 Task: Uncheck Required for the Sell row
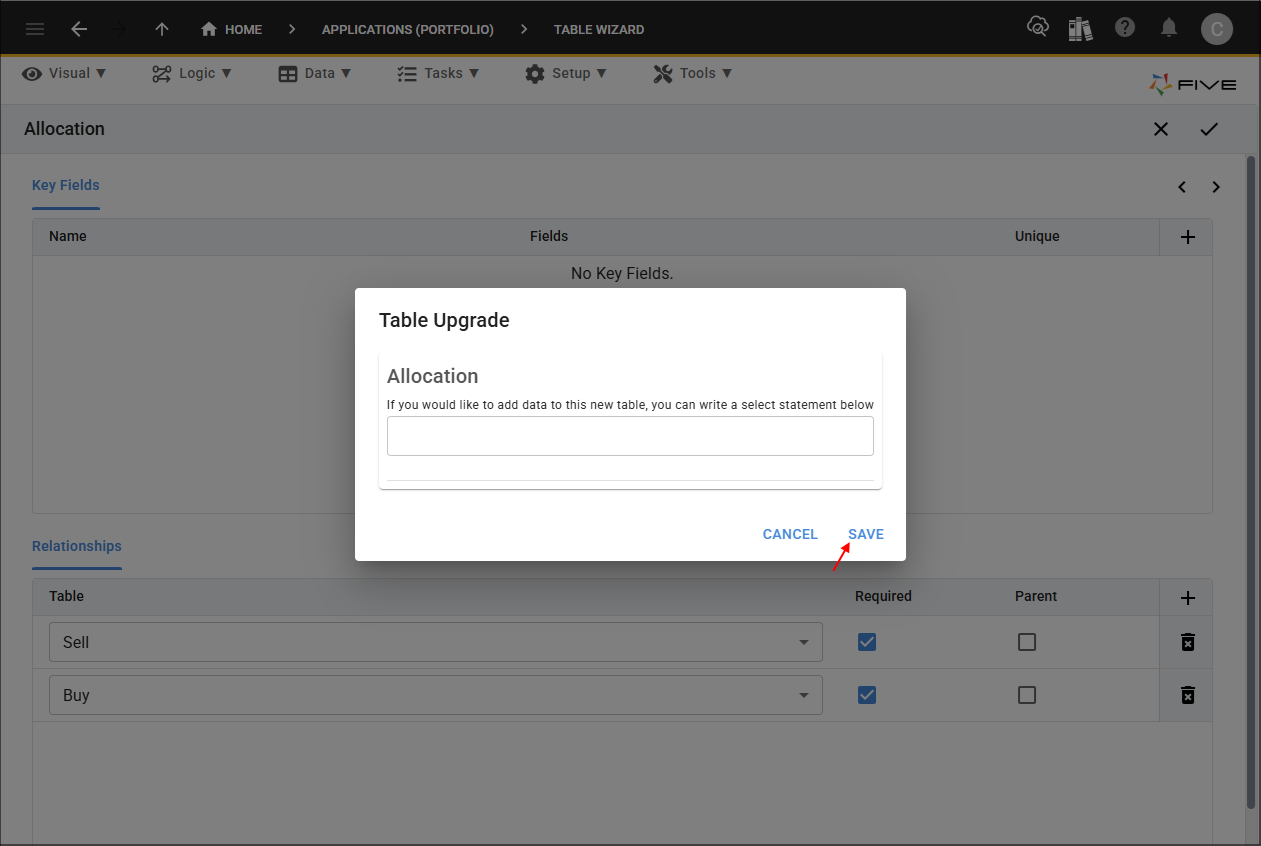coord(867,642)
